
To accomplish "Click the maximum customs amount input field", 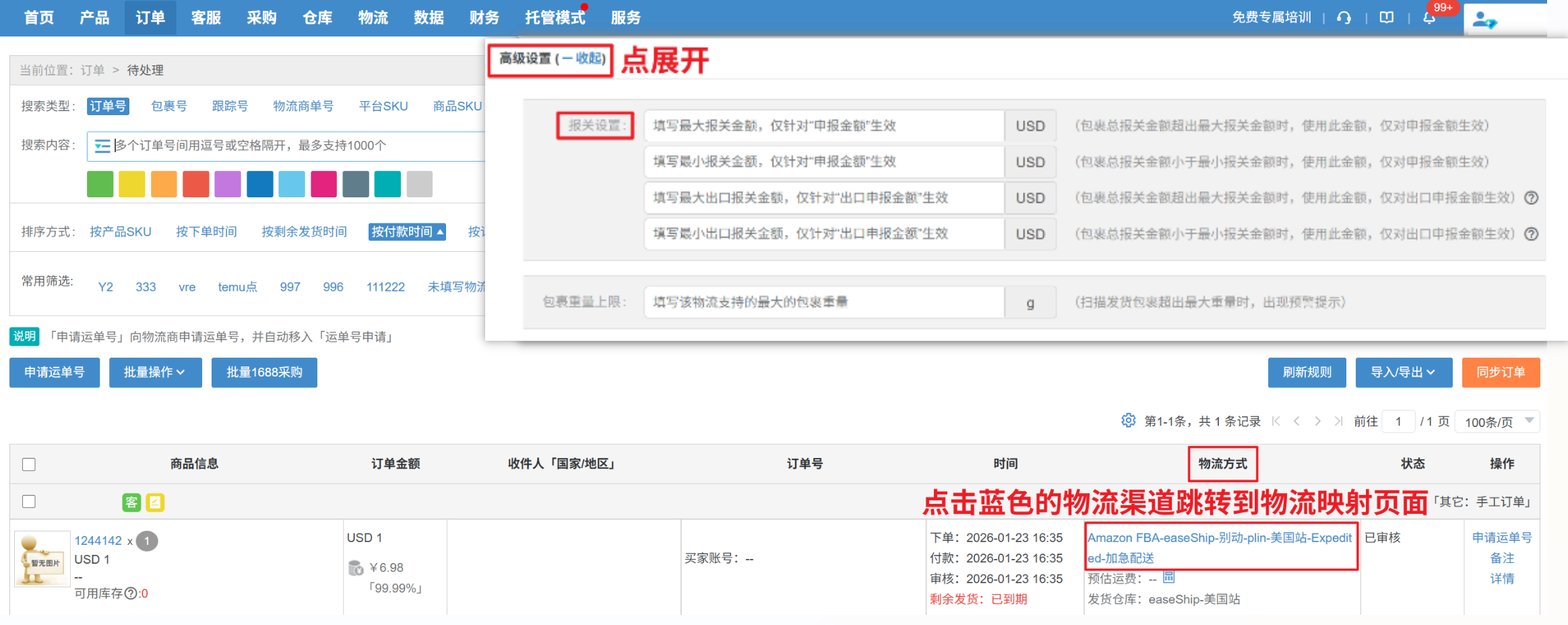I will [823, 126].
